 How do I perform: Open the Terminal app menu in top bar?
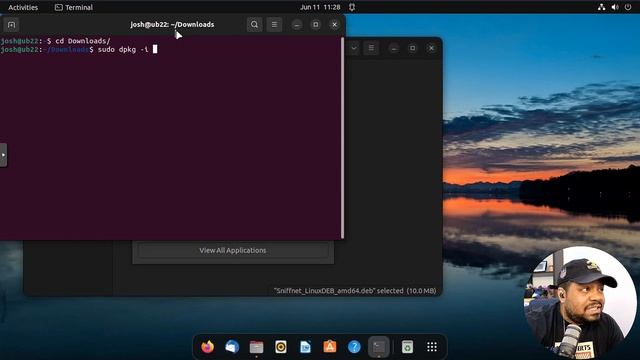74,7
